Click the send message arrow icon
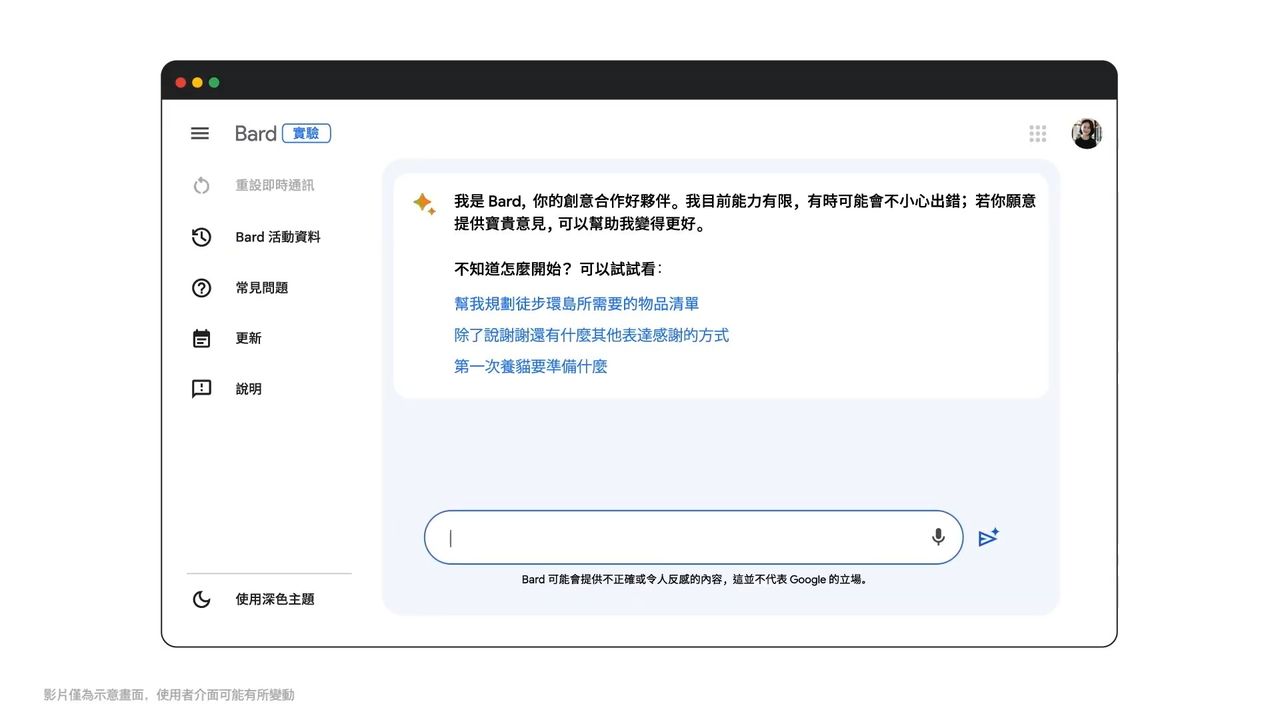Image resolution: width=1280 pixels, height=720 pixels. point(988,538)
